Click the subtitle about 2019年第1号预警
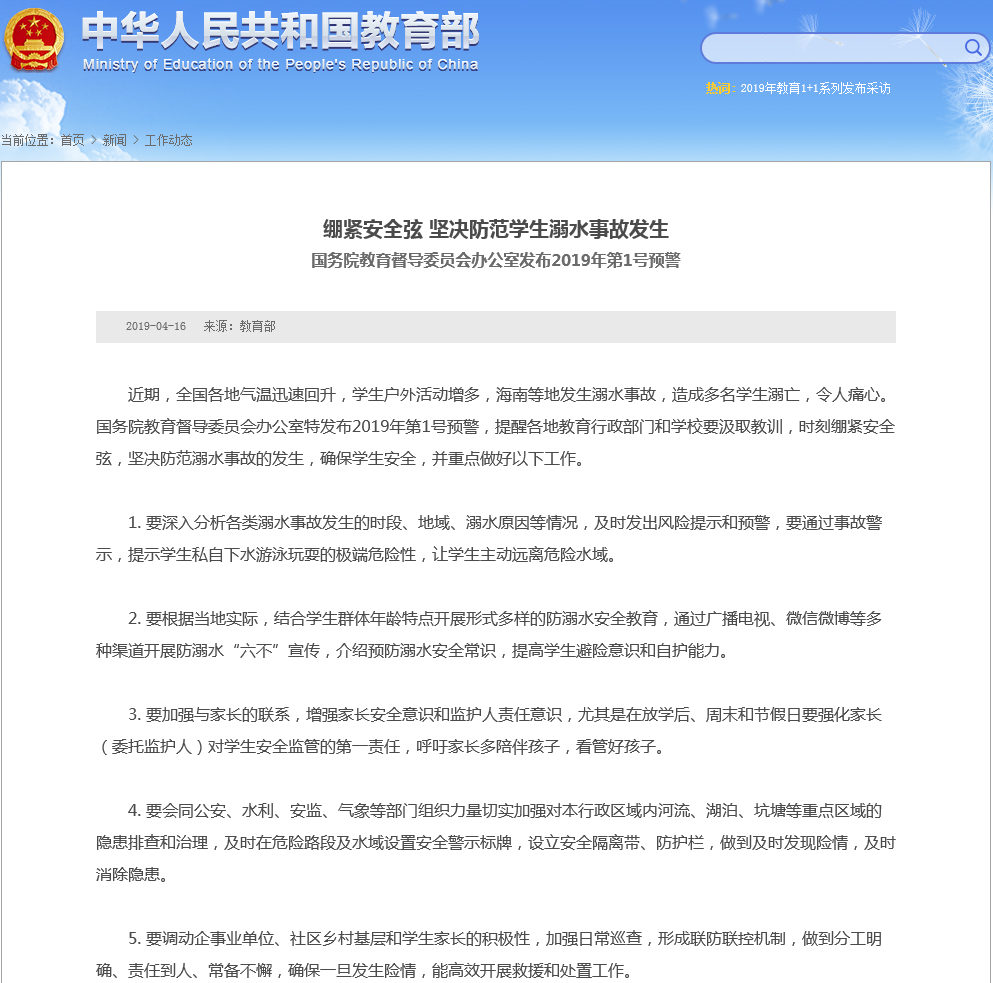Viewport: 993px width, 983px height. point(495,261)
